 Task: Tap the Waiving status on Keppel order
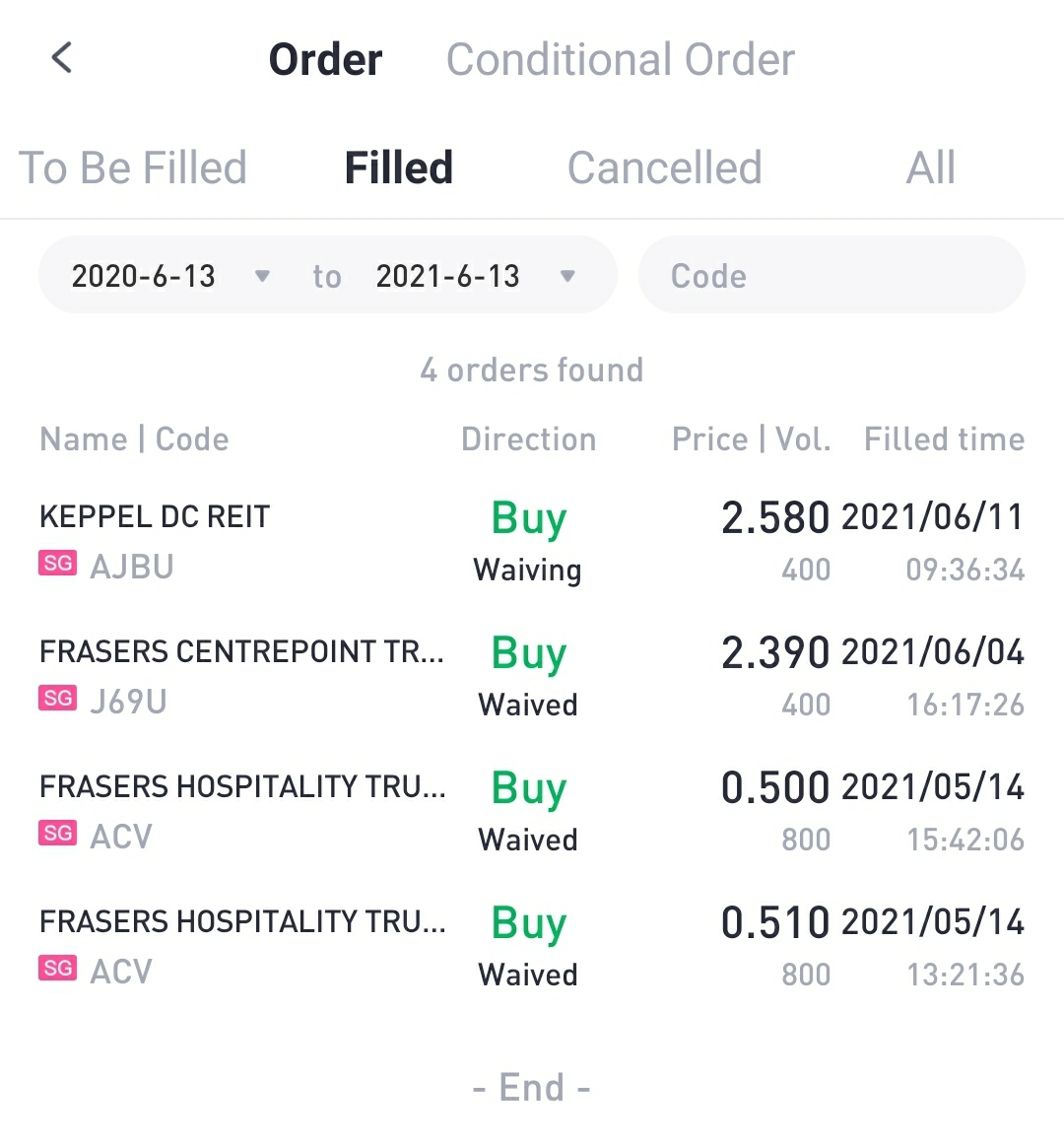point(528,571)
